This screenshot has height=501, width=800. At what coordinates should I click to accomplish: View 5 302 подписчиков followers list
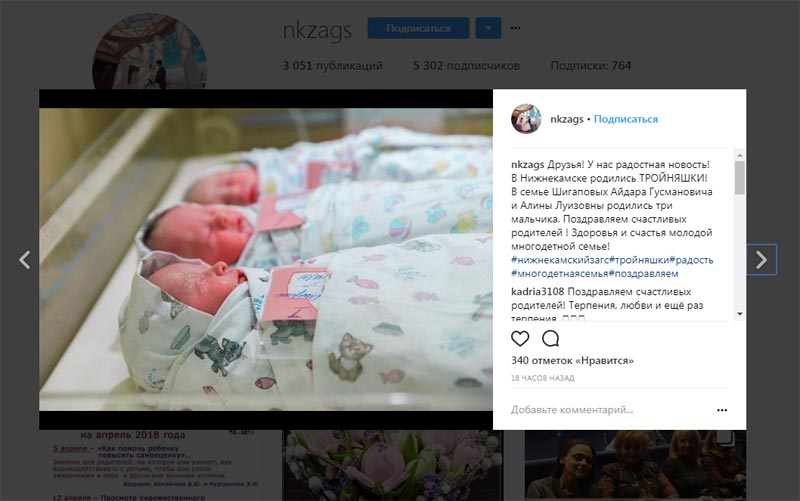click(x=466, y=66)
